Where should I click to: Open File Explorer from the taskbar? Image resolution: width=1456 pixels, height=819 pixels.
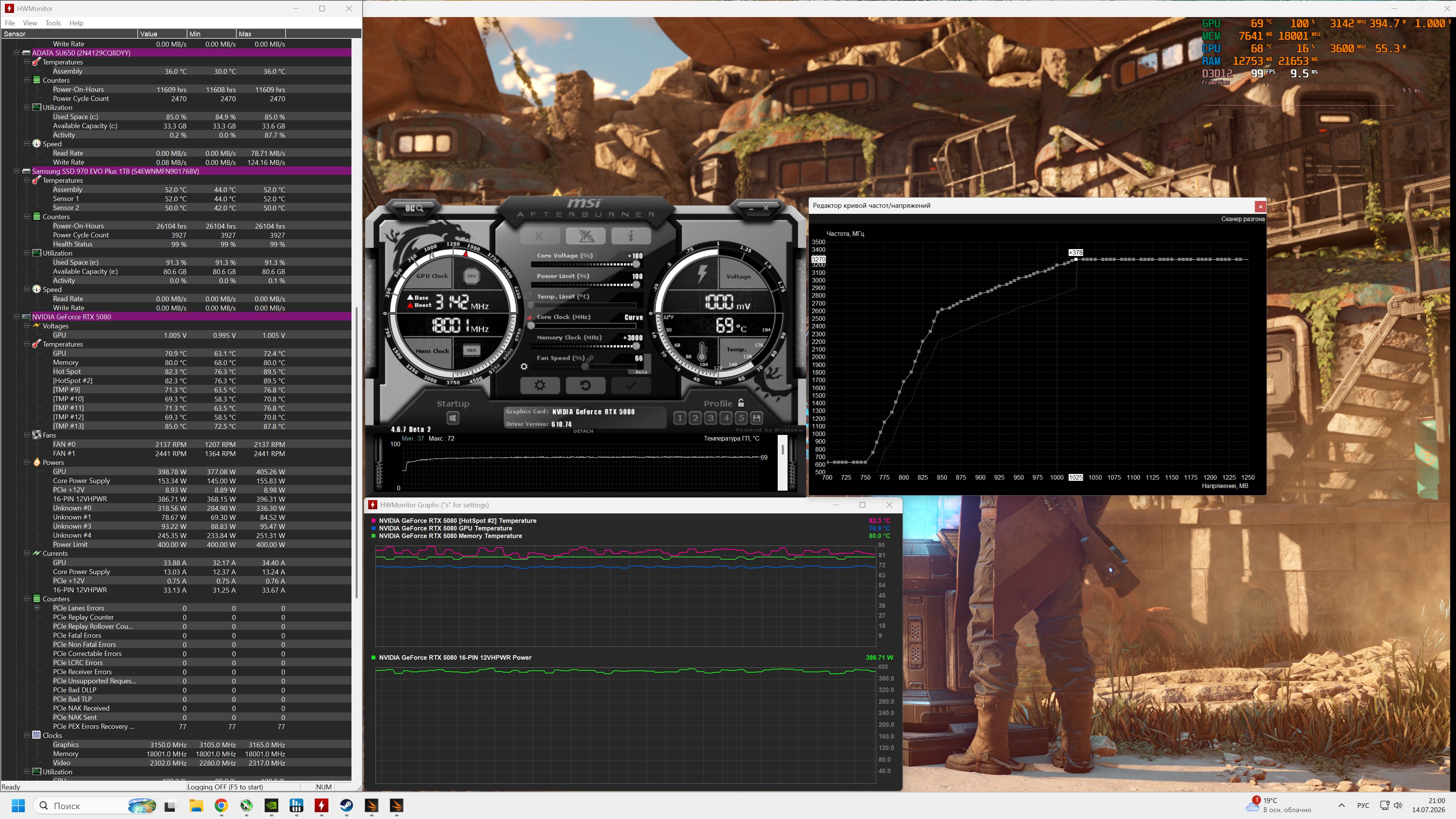[x=196, y=805]
